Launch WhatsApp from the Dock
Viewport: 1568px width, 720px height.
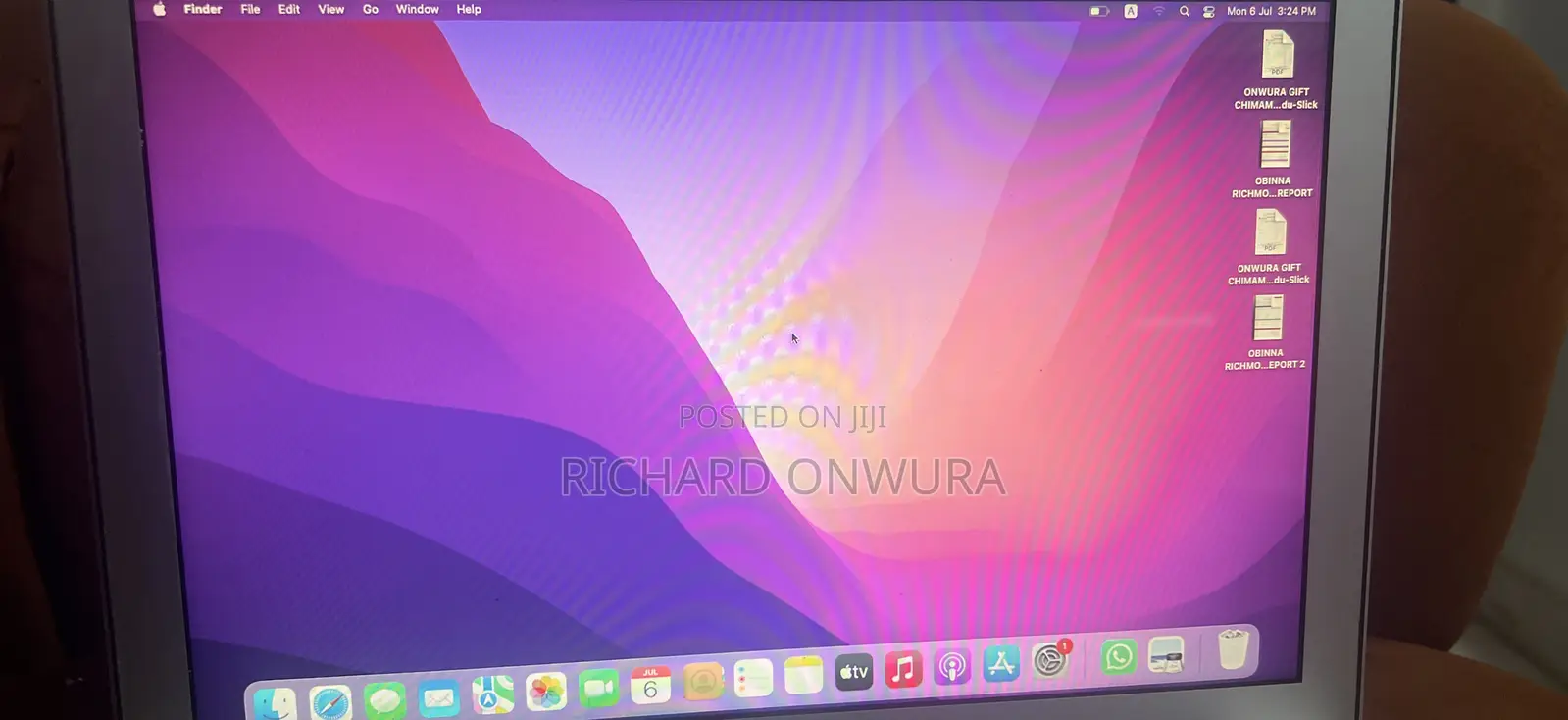tap(1118, 656)
